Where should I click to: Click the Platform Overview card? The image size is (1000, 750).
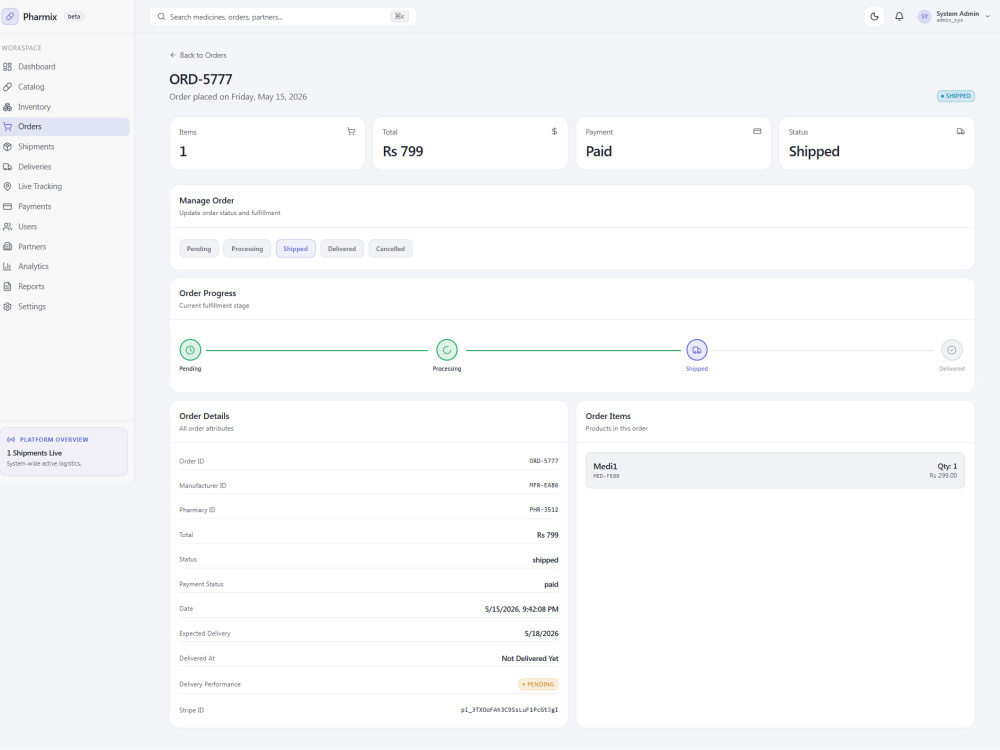64,452
